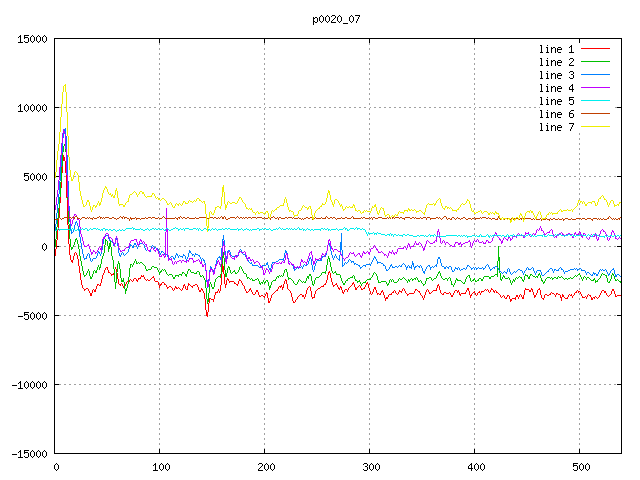This screenshot has width=640, height=480.
Task: Select the "line 2" legend label
Action: [x=557, y=62]
